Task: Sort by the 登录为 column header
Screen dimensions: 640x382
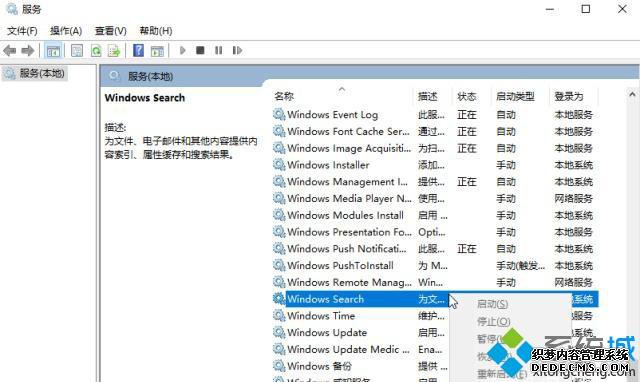Action: click(569, 96)
